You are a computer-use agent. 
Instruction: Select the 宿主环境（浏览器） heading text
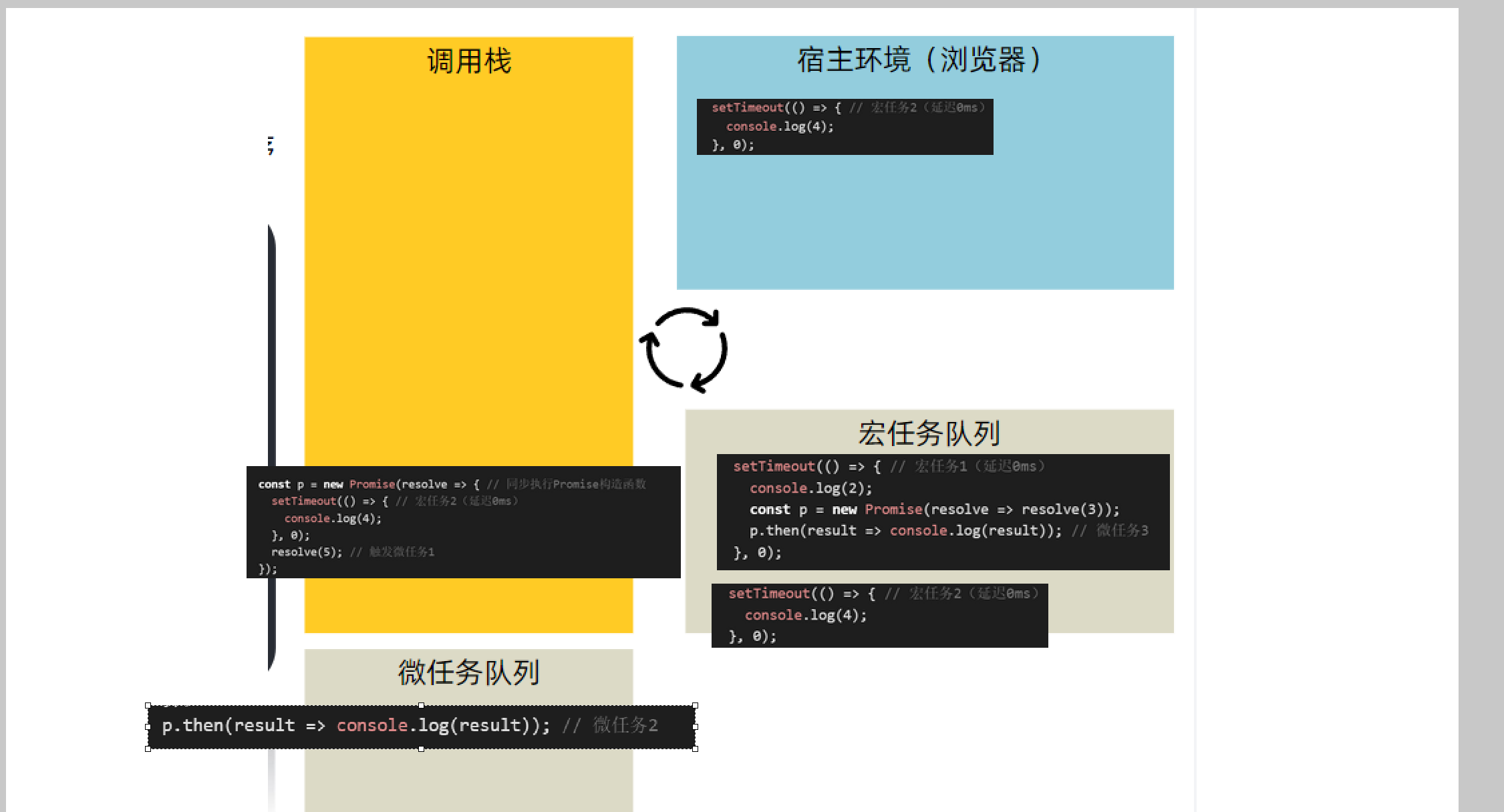coord(919,60)
